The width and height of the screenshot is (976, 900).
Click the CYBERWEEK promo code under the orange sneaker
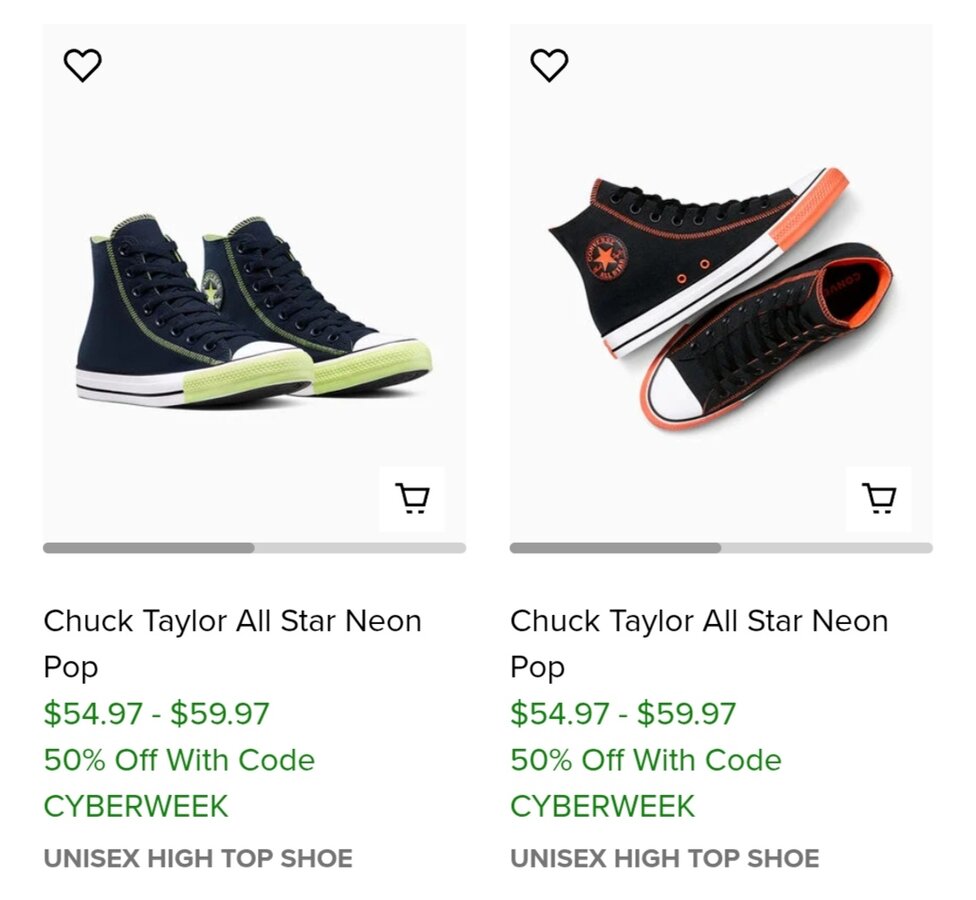pyautogui.click(x=602, y=806)
